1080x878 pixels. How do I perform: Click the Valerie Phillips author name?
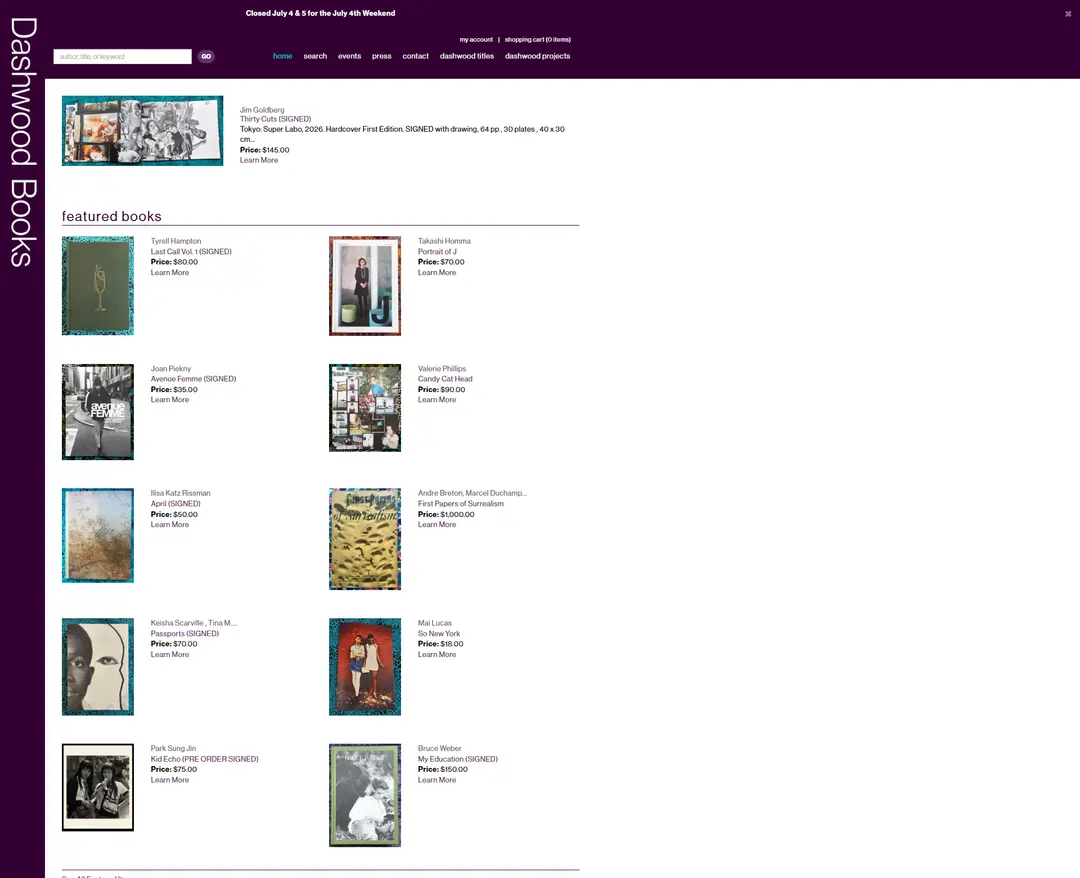pos(442,369)
